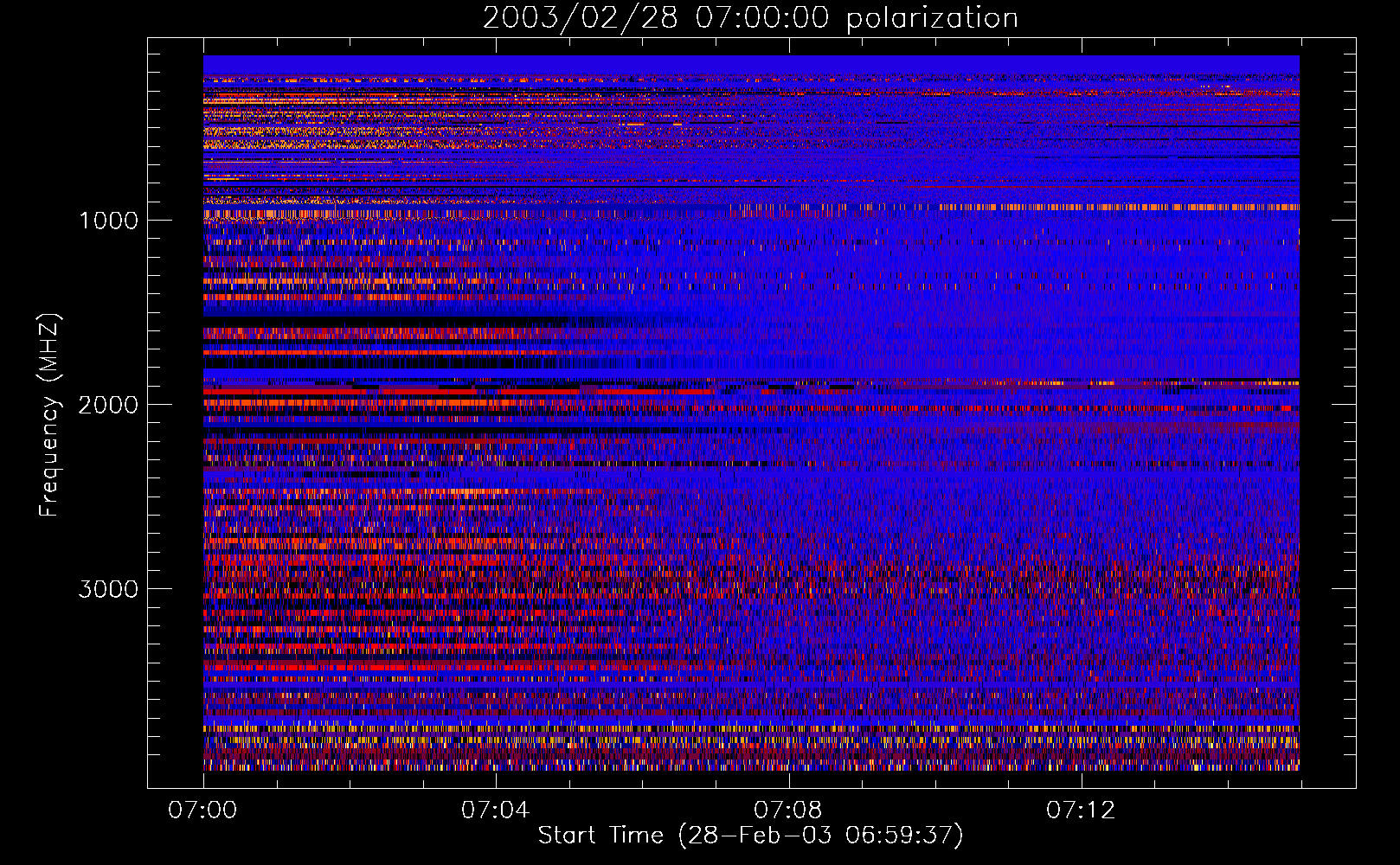1400x865 pixels.
Task: Click the '2000' frequency tick label
Action: 108,405
